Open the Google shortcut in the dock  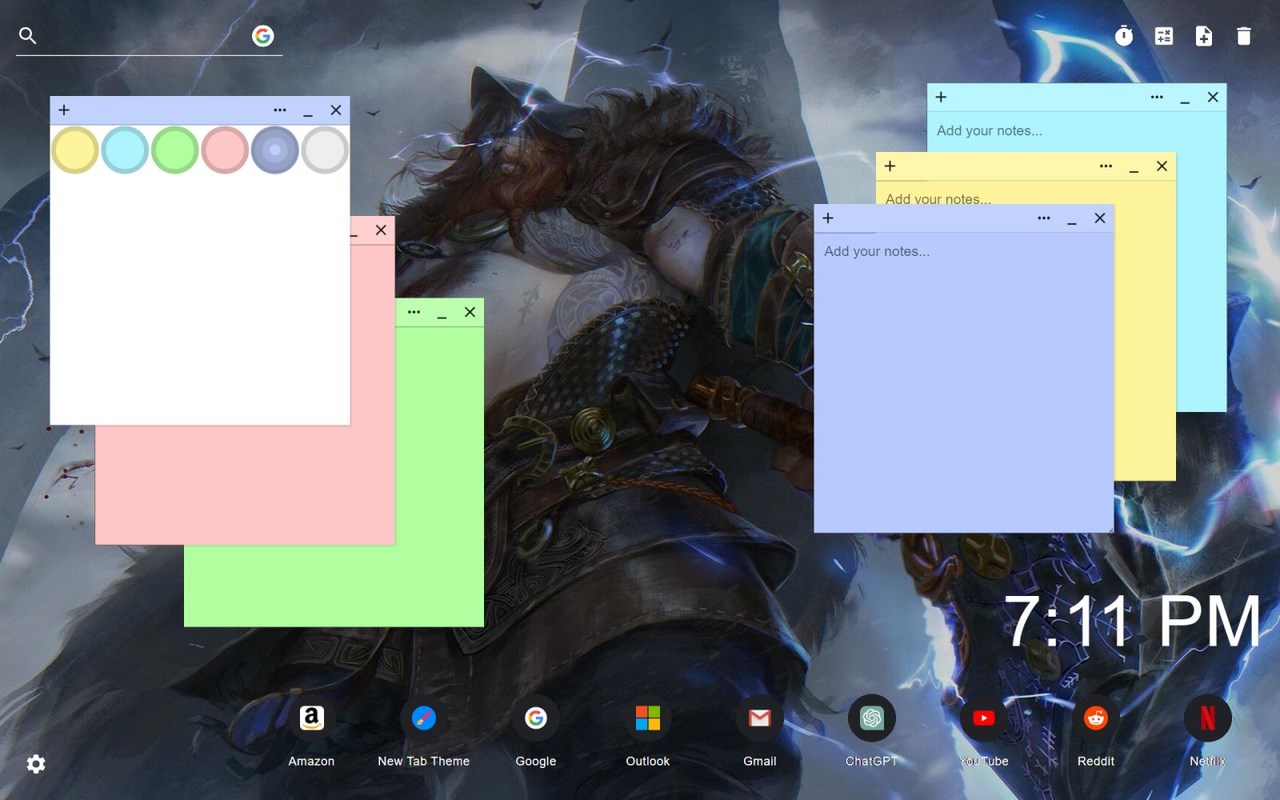point(536,731)
